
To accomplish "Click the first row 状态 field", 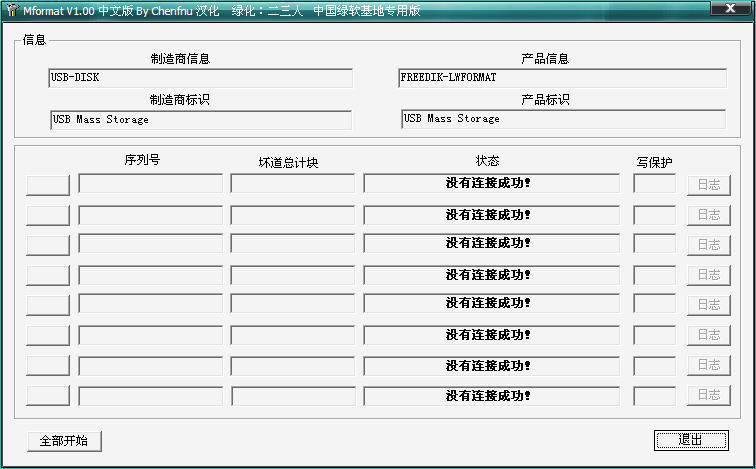I will pos(491,184).
